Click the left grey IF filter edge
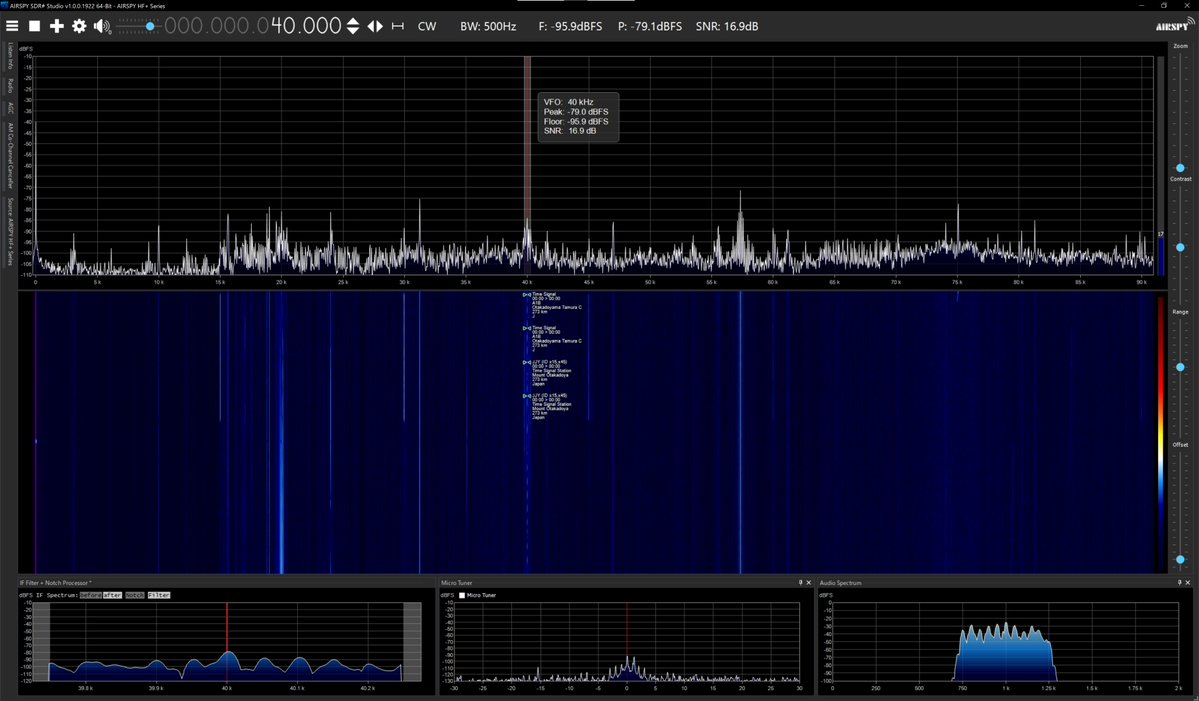1199x701 pixels. click(41, 641)
